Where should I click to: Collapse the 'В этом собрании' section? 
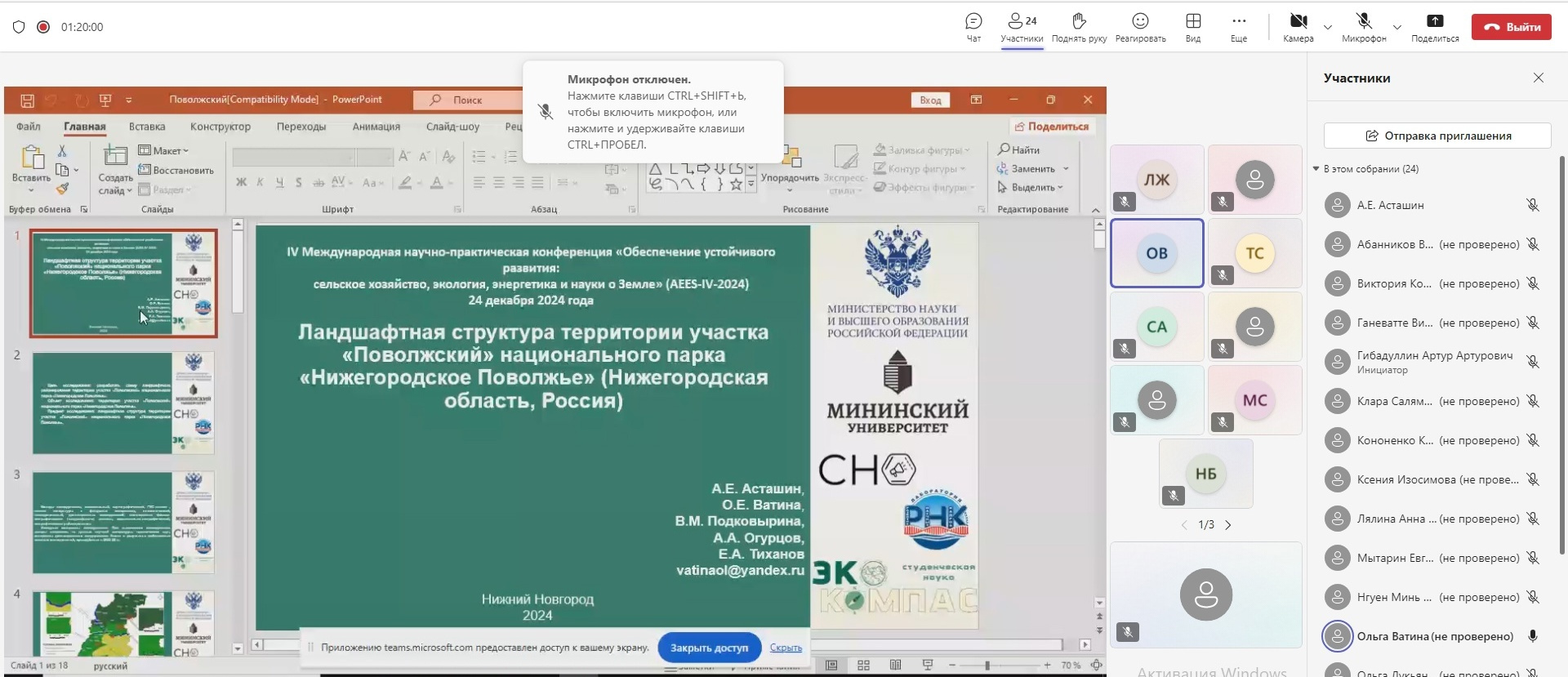point(1316,169)
